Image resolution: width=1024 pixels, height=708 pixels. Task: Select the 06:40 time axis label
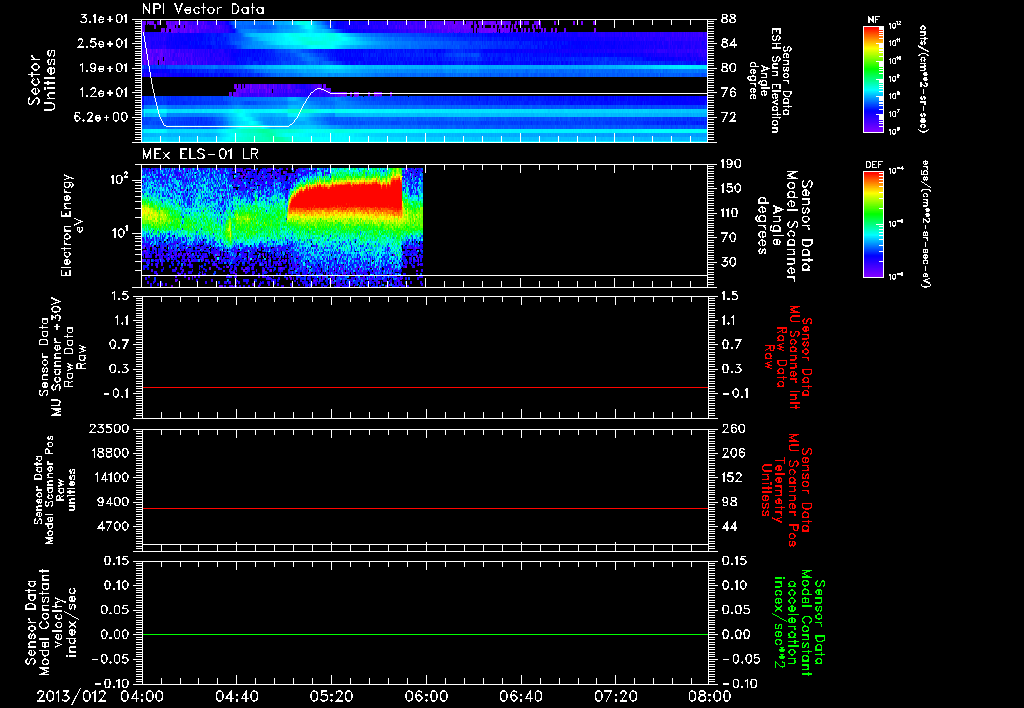(522, 696)
